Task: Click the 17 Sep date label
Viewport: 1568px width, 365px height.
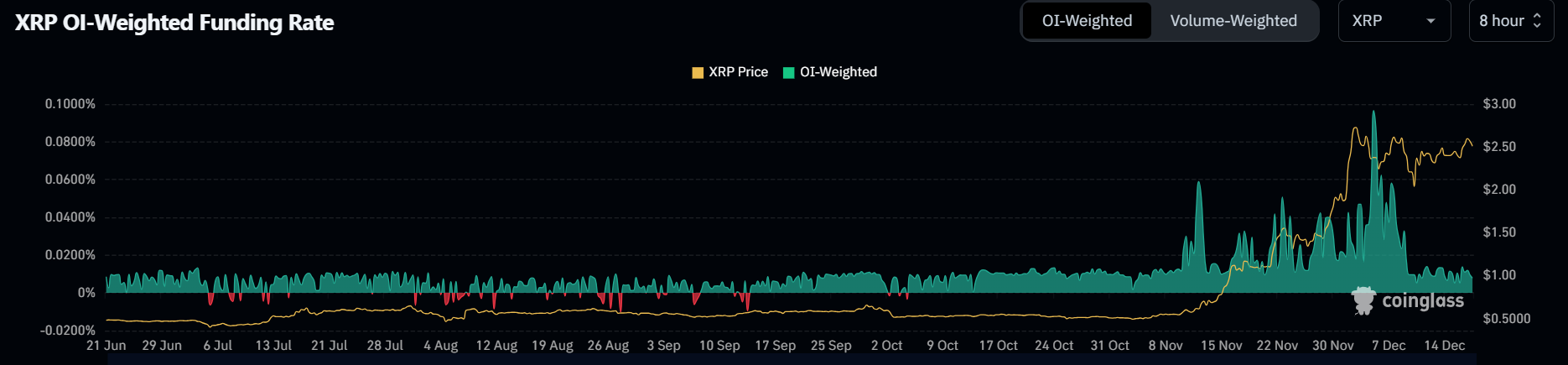Action: point(776,346)
